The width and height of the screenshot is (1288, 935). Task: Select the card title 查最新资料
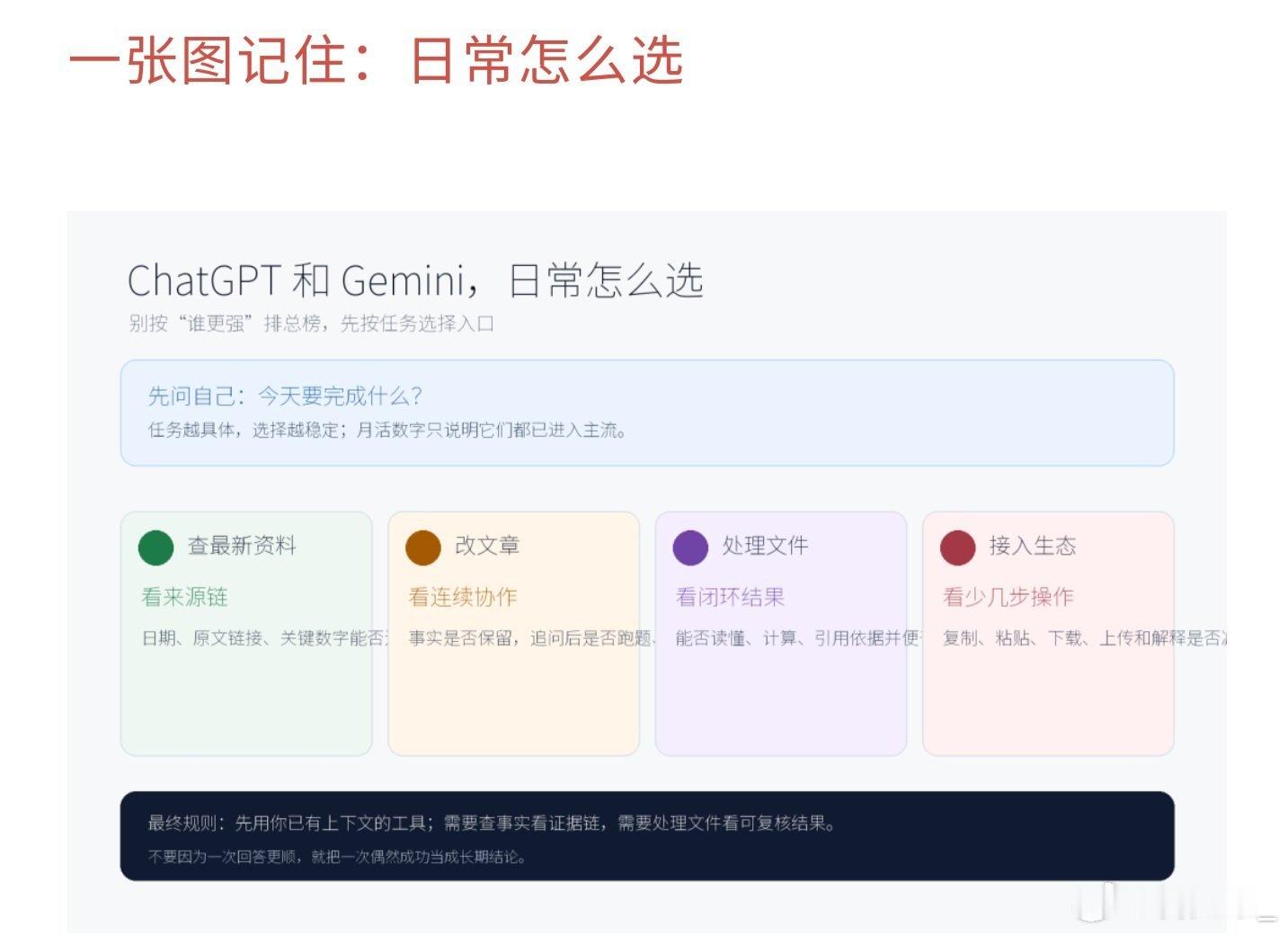click(242, 546)
